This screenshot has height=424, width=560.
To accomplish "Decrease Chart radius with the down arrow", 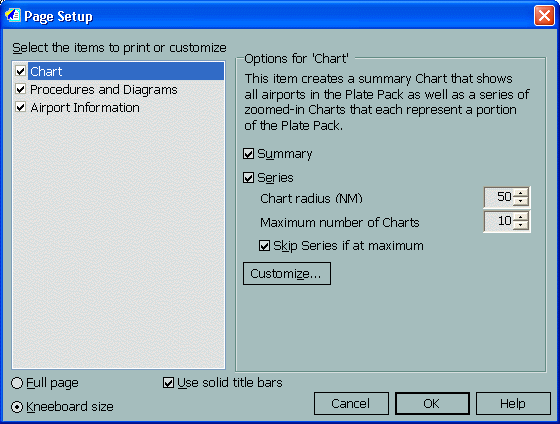I will (521, 201).
